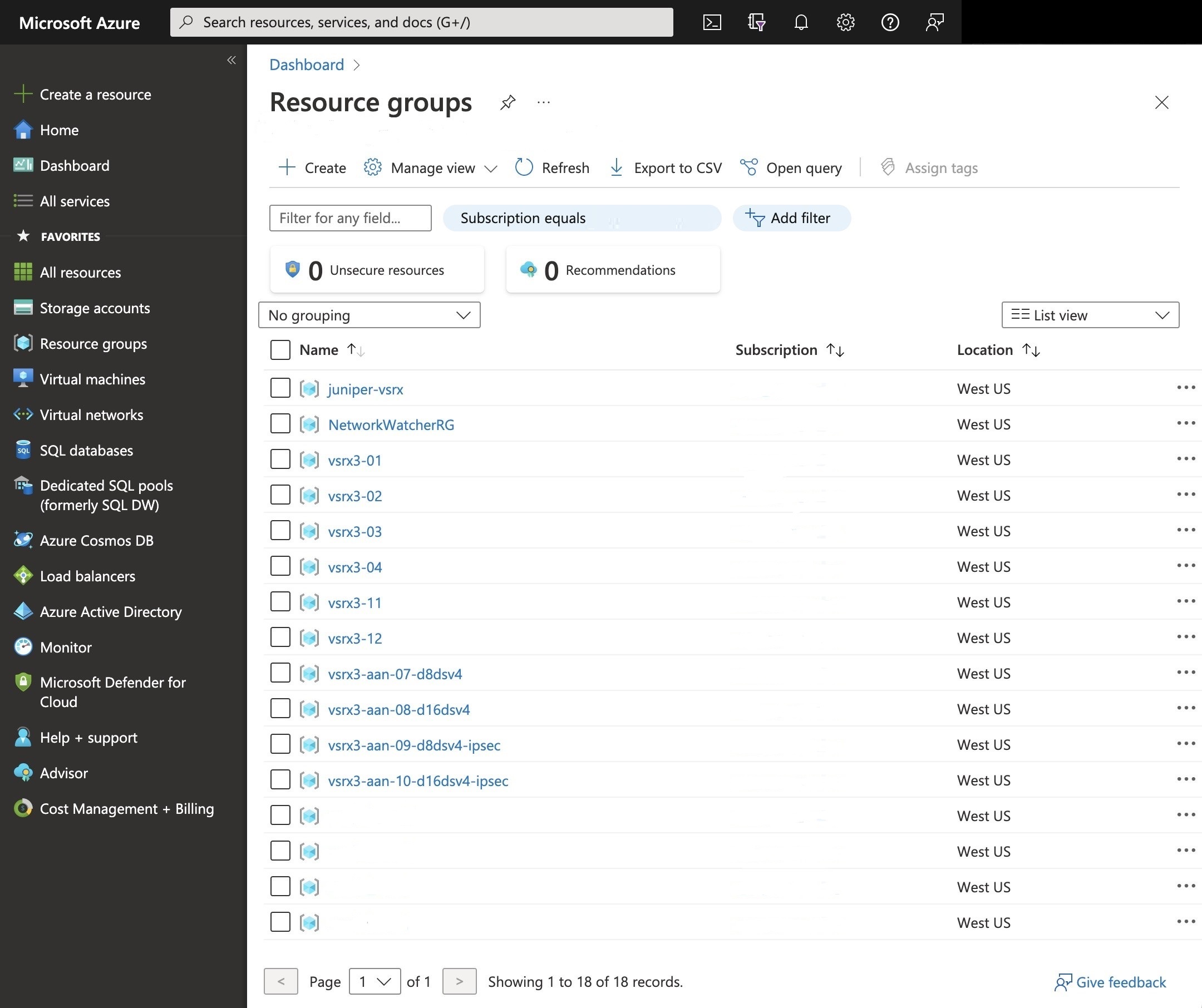
Task: Click the notifications bell icon
Action: tap(801, 22)
